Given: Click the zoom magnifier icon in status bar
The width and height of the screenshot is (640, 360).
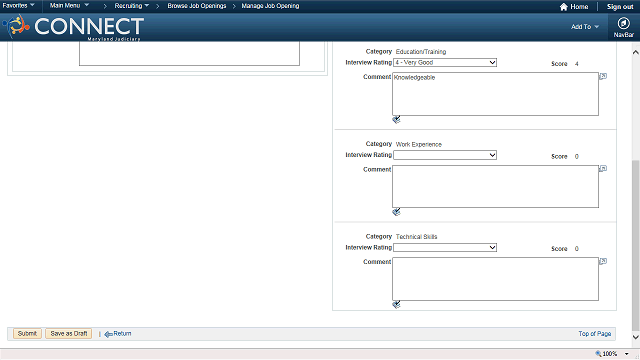Looking at the screenshot, I should click(x=598, y=354).
